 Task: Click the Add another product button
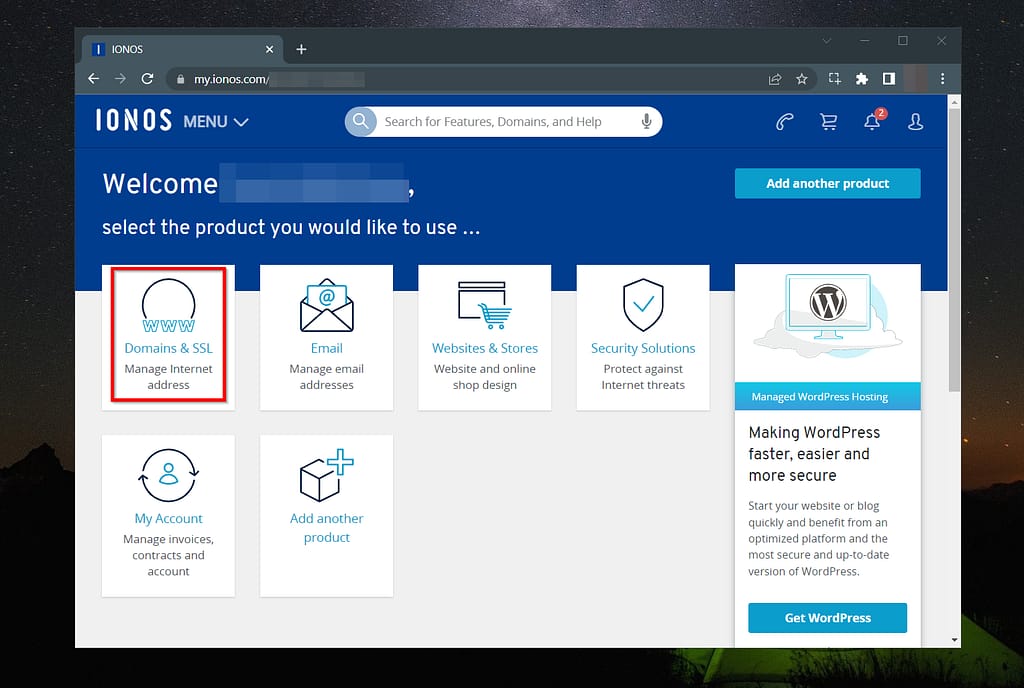[x=827, y=183]
